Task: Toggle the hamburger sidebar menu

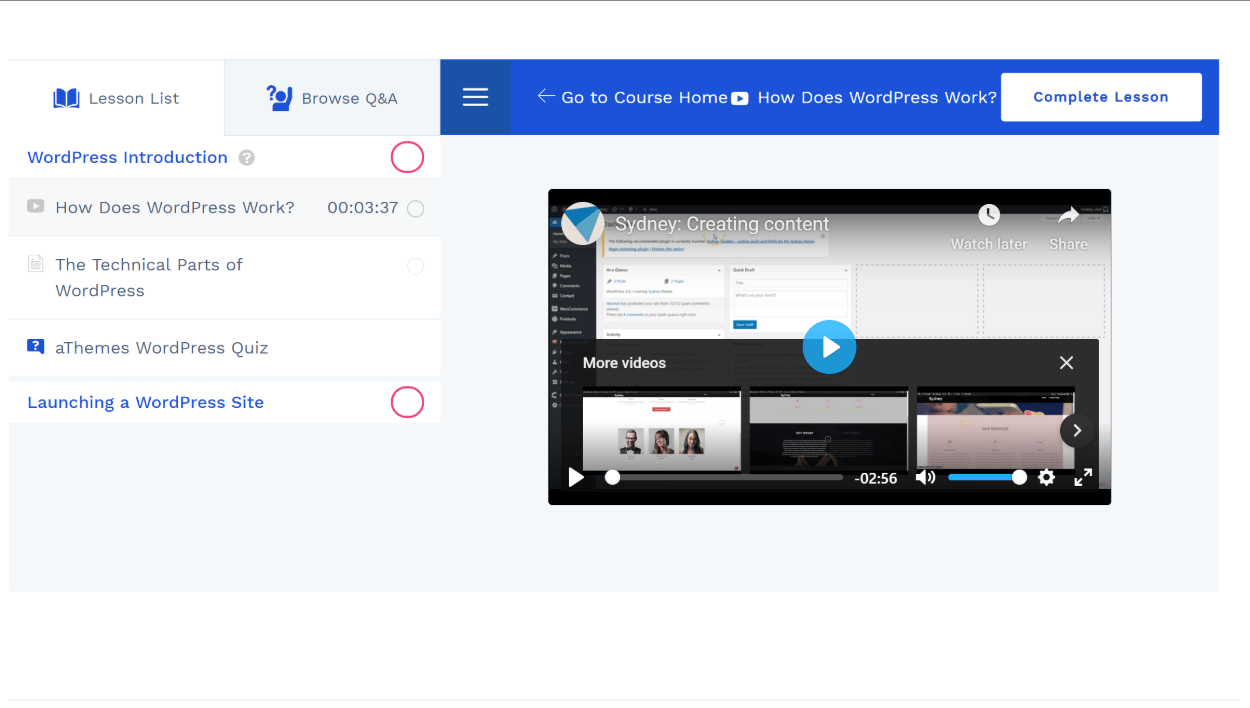Action: pos(475,97)
